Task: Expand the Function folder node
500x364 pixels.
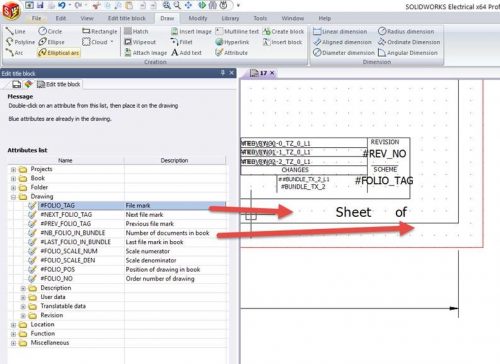Action: pyautogui.click(x=13, y=334)
